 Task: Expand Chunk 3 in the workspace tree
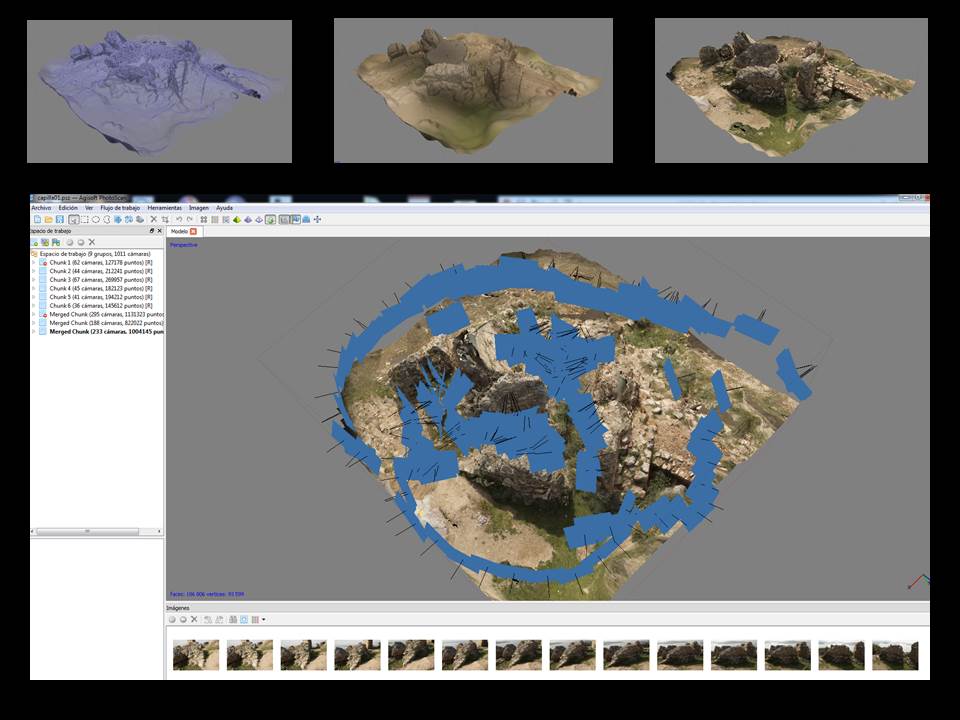pyautogui.click(x=34, y=280)
